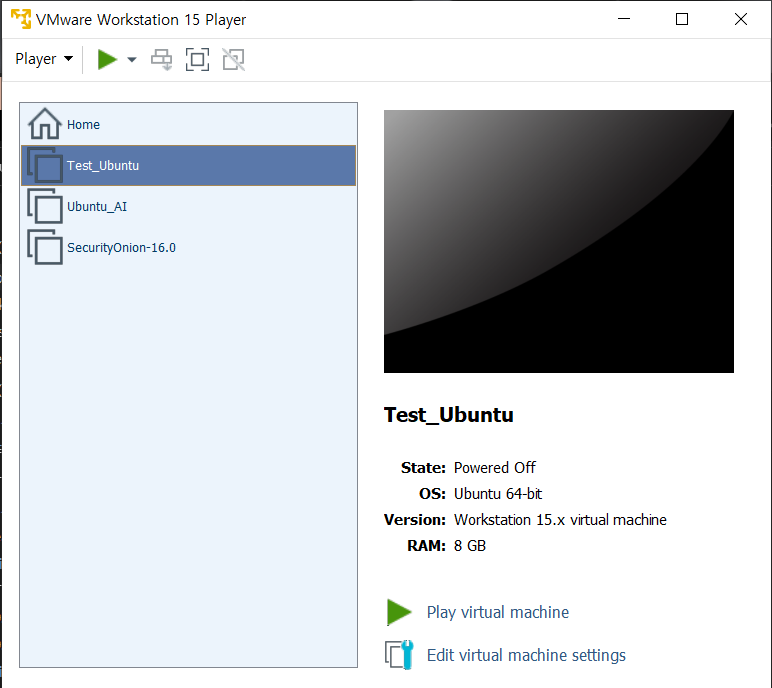Click the Unity mode toolbar icon

[x=233, y=60]
